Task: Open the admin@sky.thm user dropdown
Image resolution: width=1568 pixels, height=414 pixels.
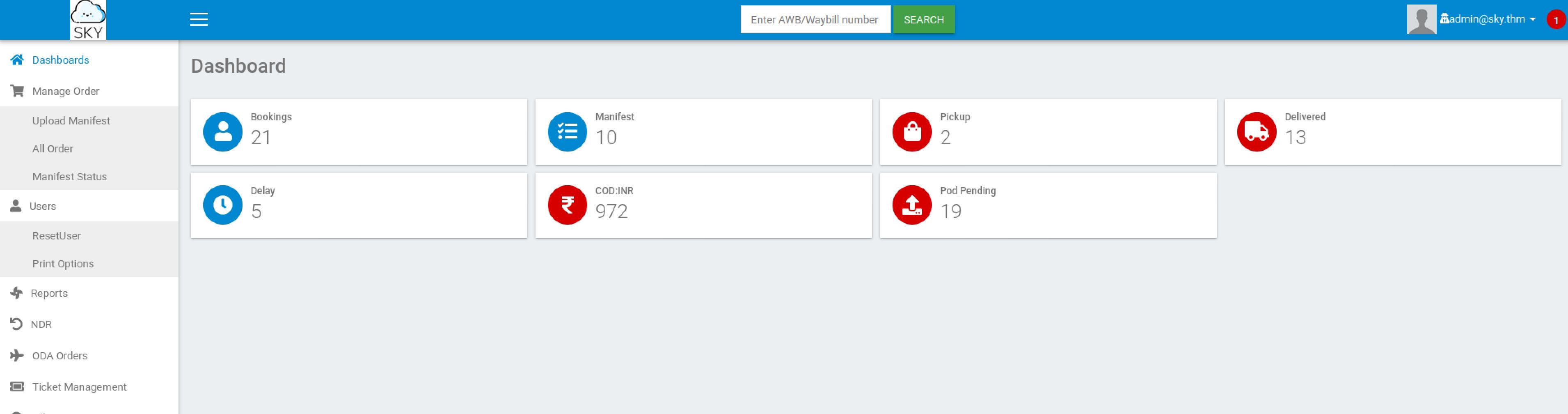Action: tap(1488, 19)
